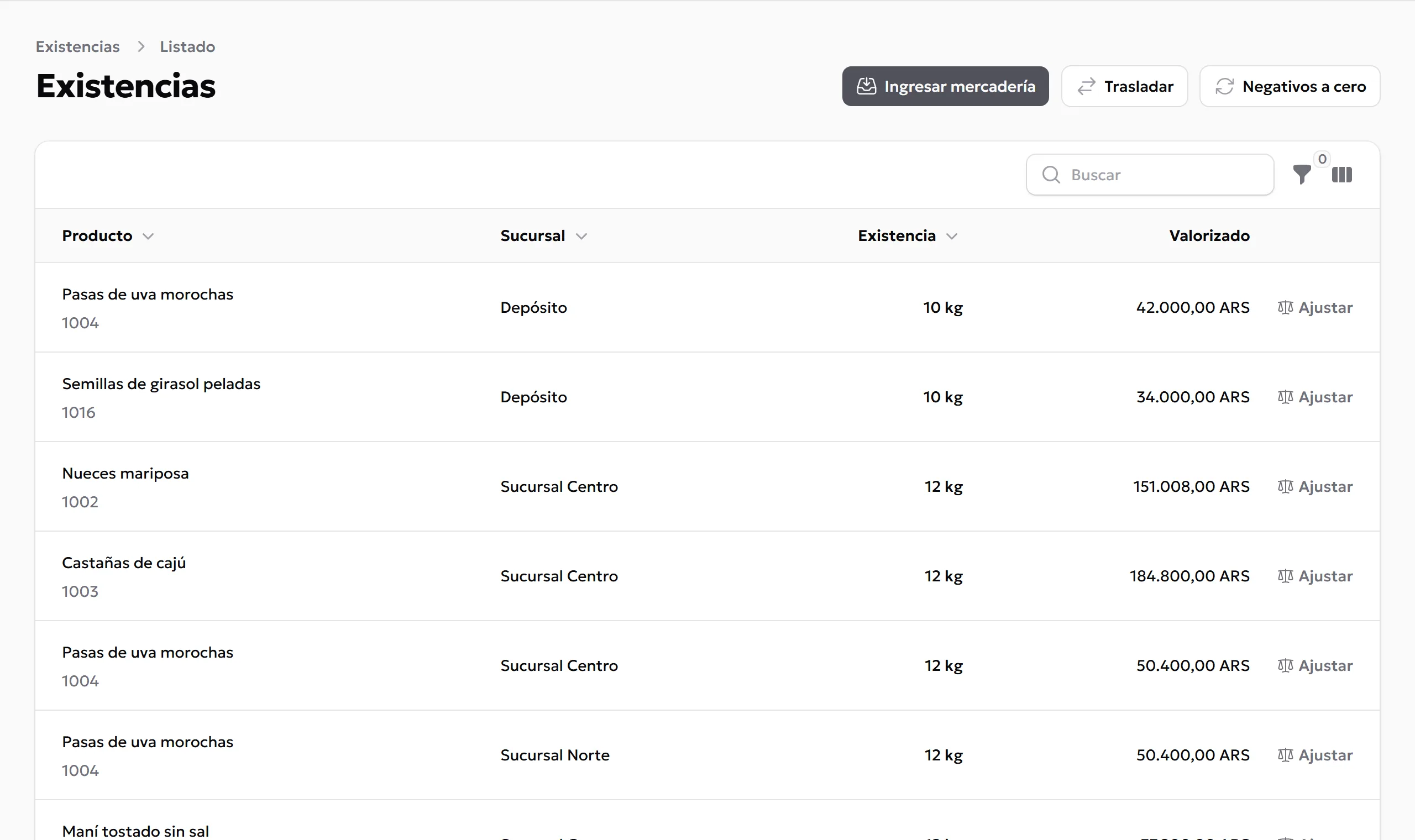Viewport: 1415px width, 840px height.
Task: Open the Trasladar transfer action
Action: point(1124,86)
